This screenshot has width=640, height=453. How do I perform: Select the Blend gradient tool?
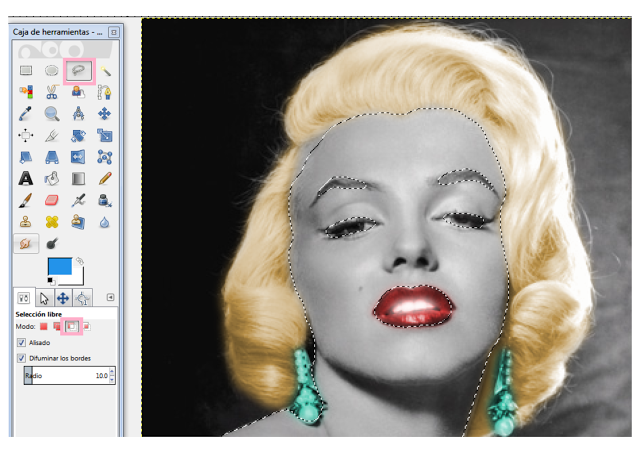coord(78,178)
